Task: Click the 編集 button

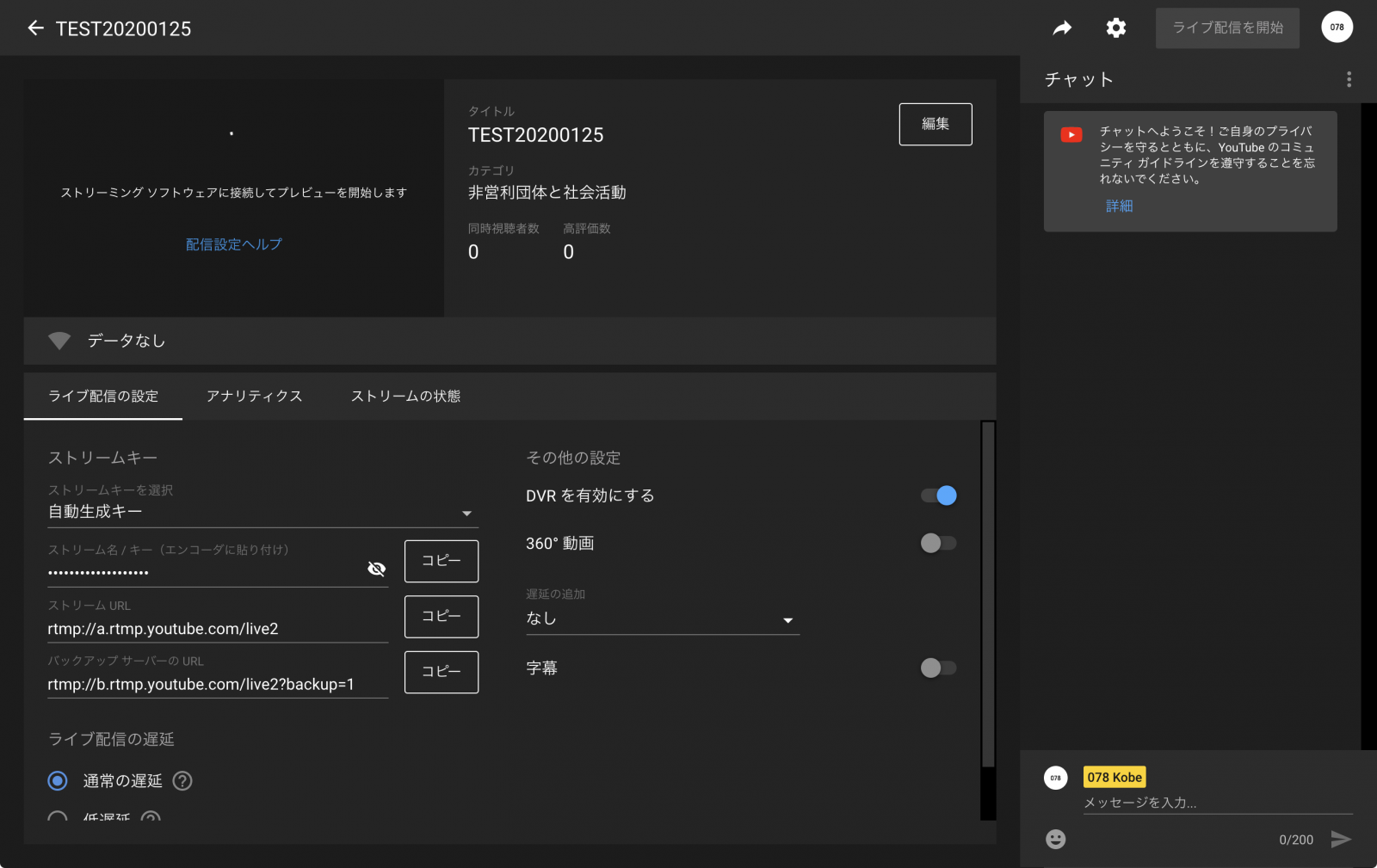Action: [935, 124]
